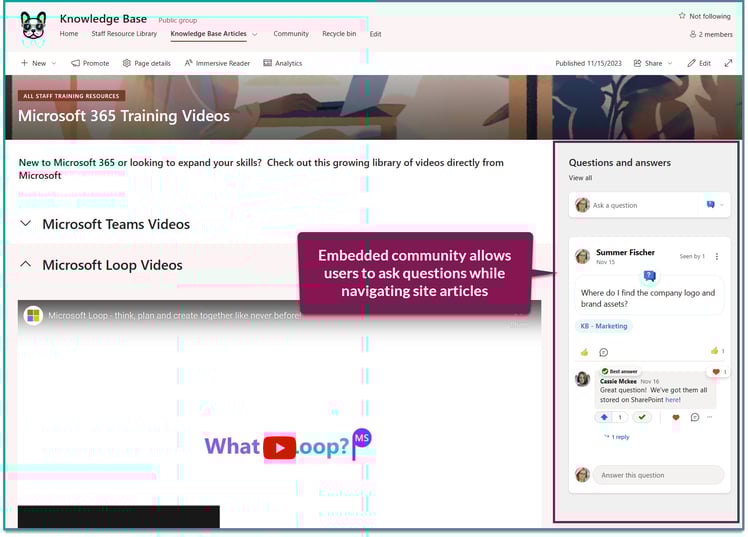748x537 pixels.
Task: Click the heart reaction count badge on the answer
Action: point(719,372)
